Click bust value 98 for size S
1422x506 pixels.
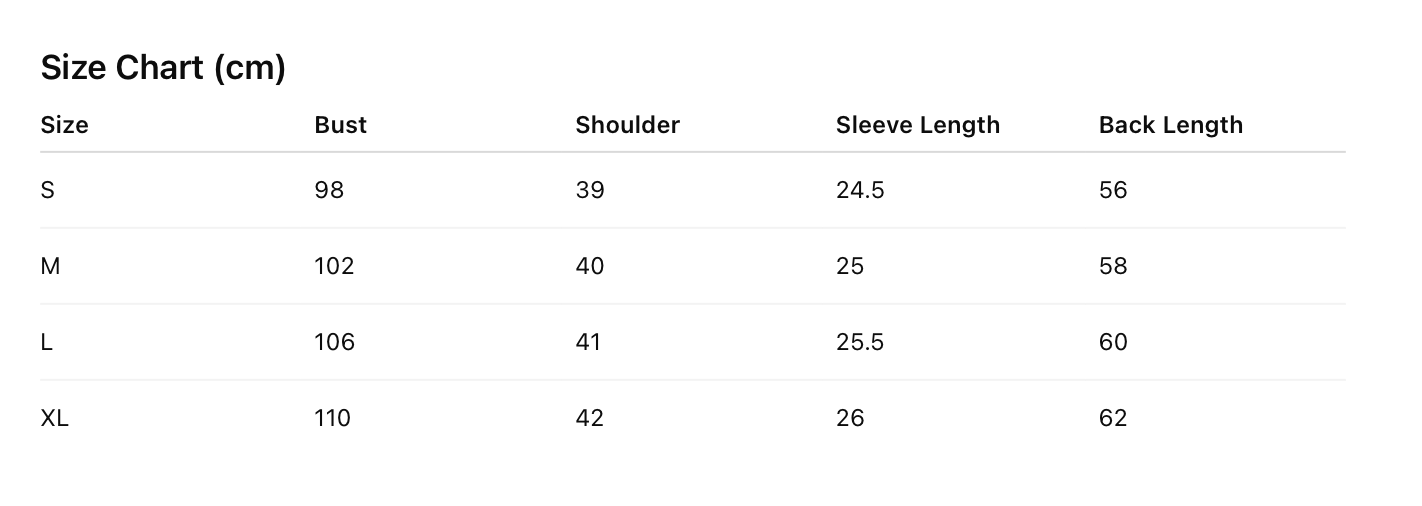click(329, 190)
